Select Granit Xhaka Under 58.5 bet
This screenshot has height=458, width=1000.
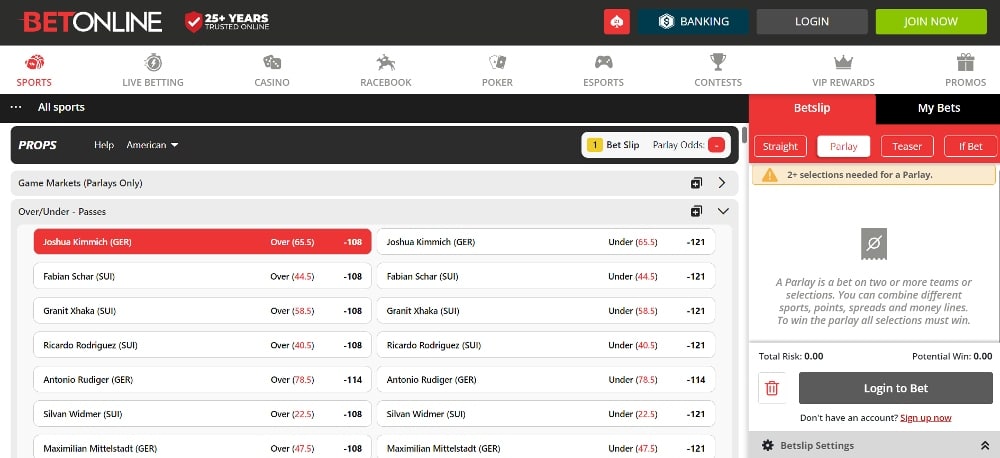coord(546,311)
